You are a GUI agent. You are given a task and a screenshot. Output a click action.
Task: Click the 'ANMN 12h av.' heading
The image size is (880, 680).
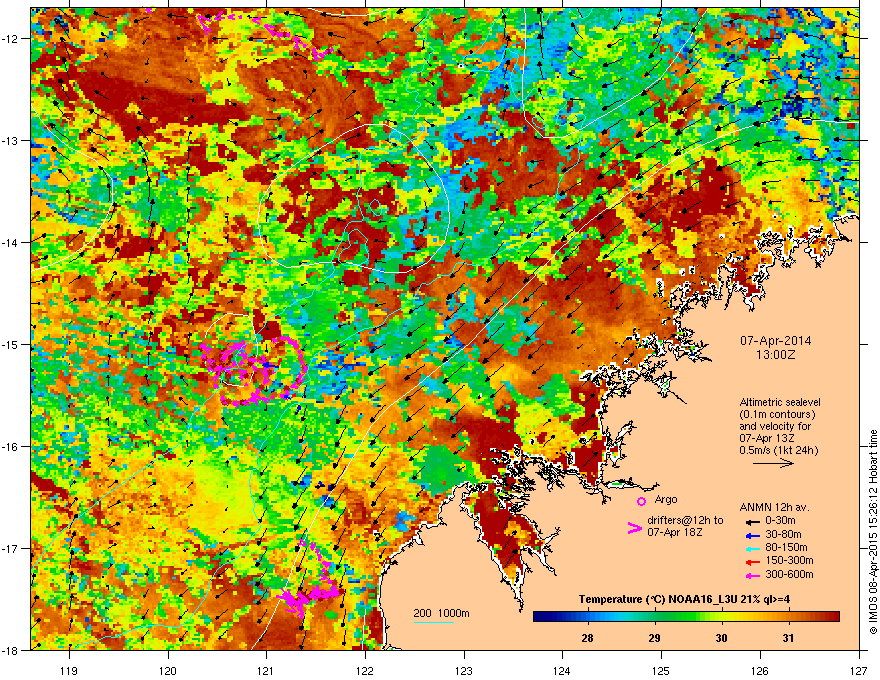(774, 508)
